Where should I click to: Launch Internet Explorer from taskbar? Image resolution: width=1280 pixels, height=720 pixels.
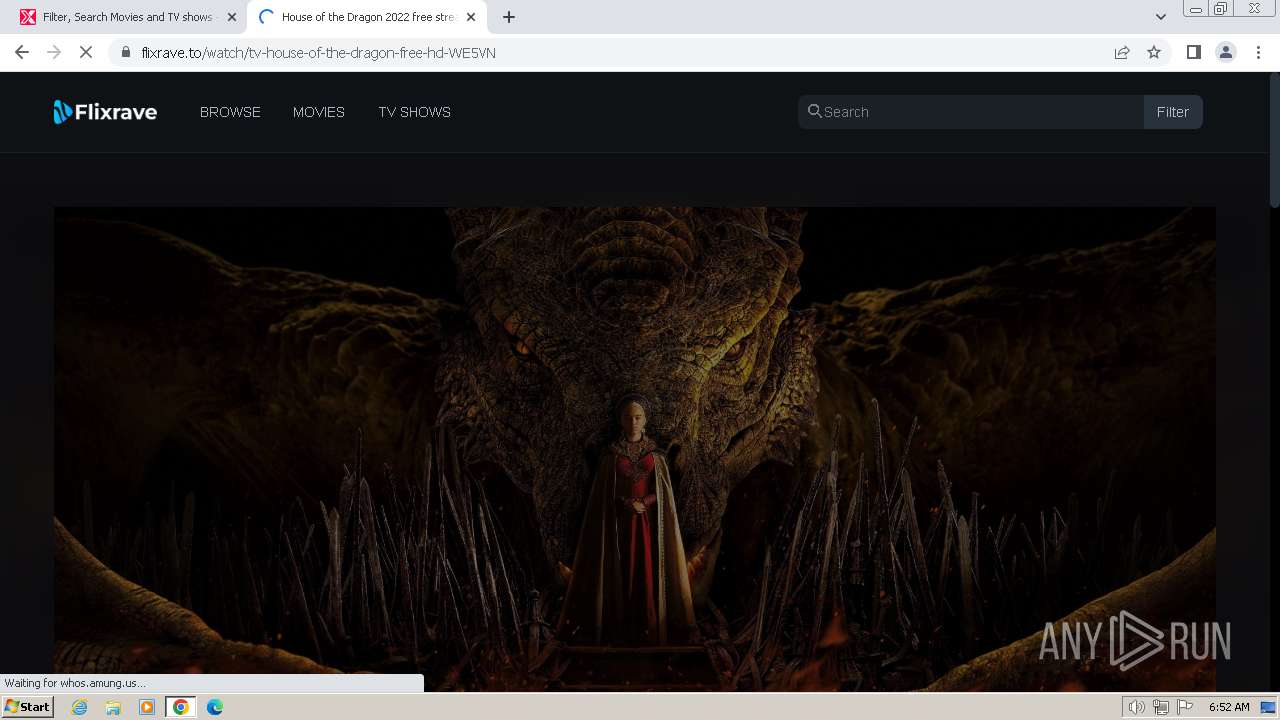coord(80,707)
